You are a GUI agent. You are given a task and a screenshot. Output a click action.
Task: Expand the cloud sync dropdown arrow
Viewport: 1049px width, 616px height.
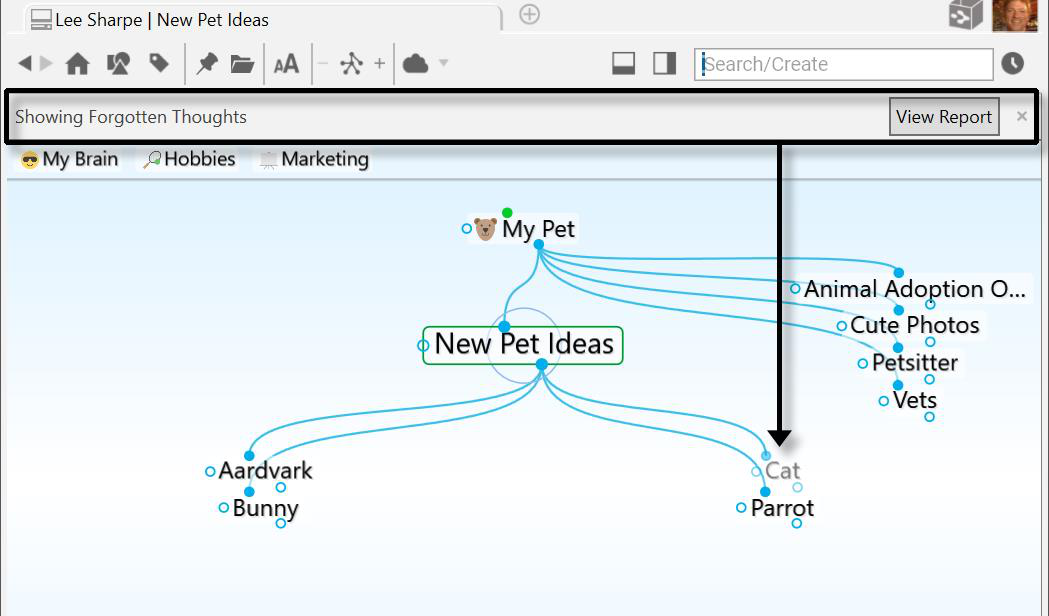click(443, 63)
